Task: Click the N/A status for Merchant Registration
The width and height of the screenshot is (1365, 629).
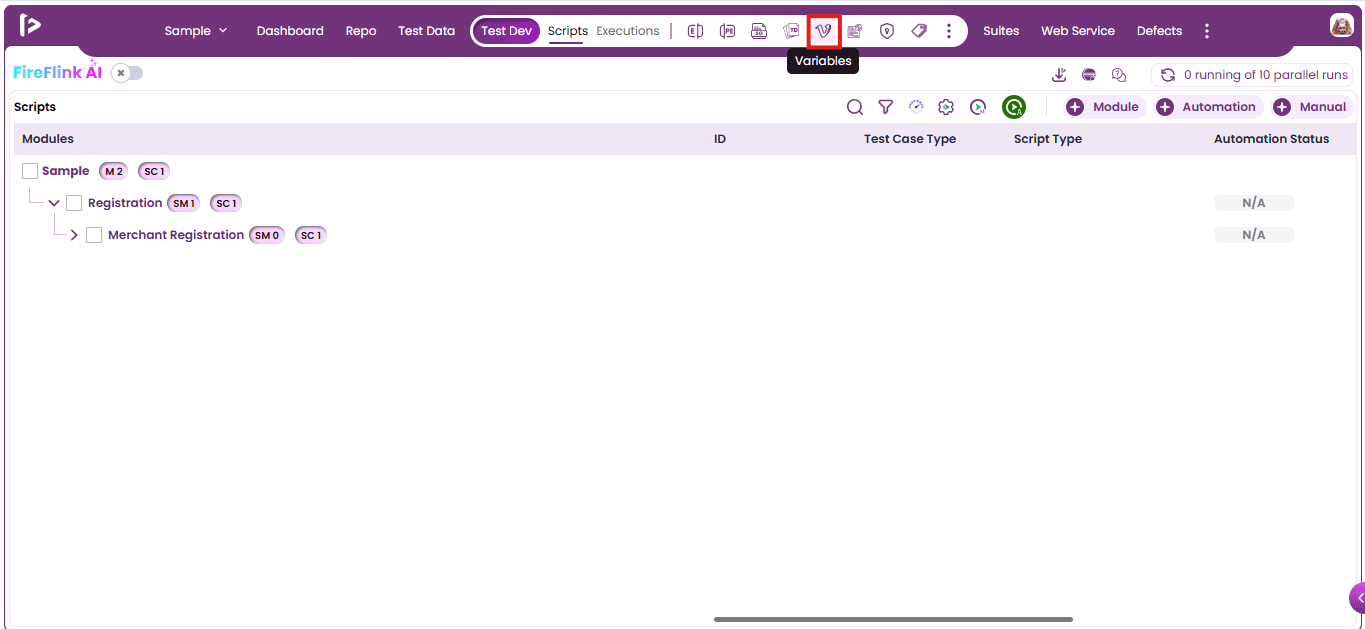Action: (1254, 235)
